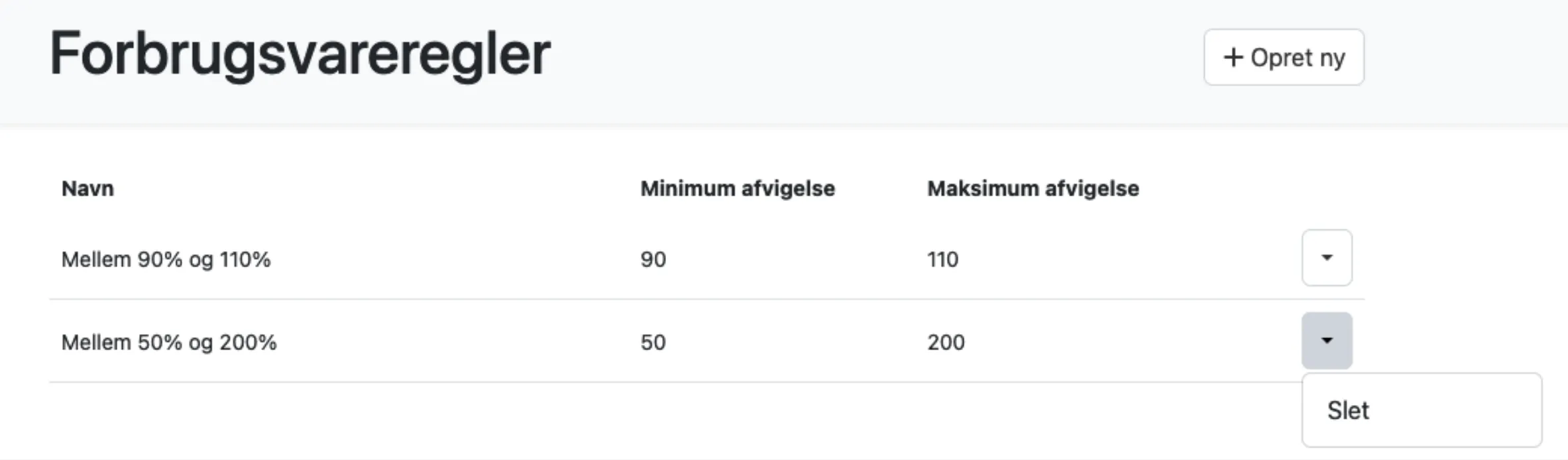Click the plus icon on Opret ny button
Screen dimensions: 1568x460
point(1234,58)
